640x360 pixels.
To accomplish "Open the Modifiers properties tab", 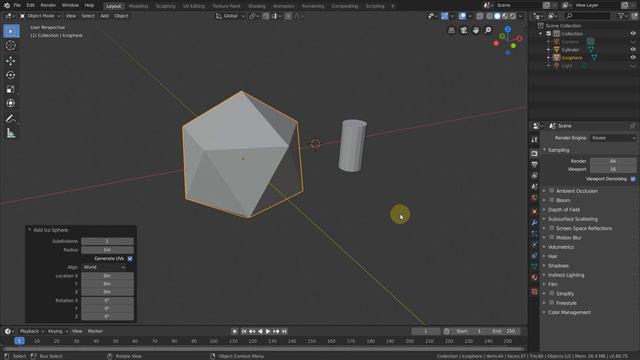I will click(x=534, y=222).
